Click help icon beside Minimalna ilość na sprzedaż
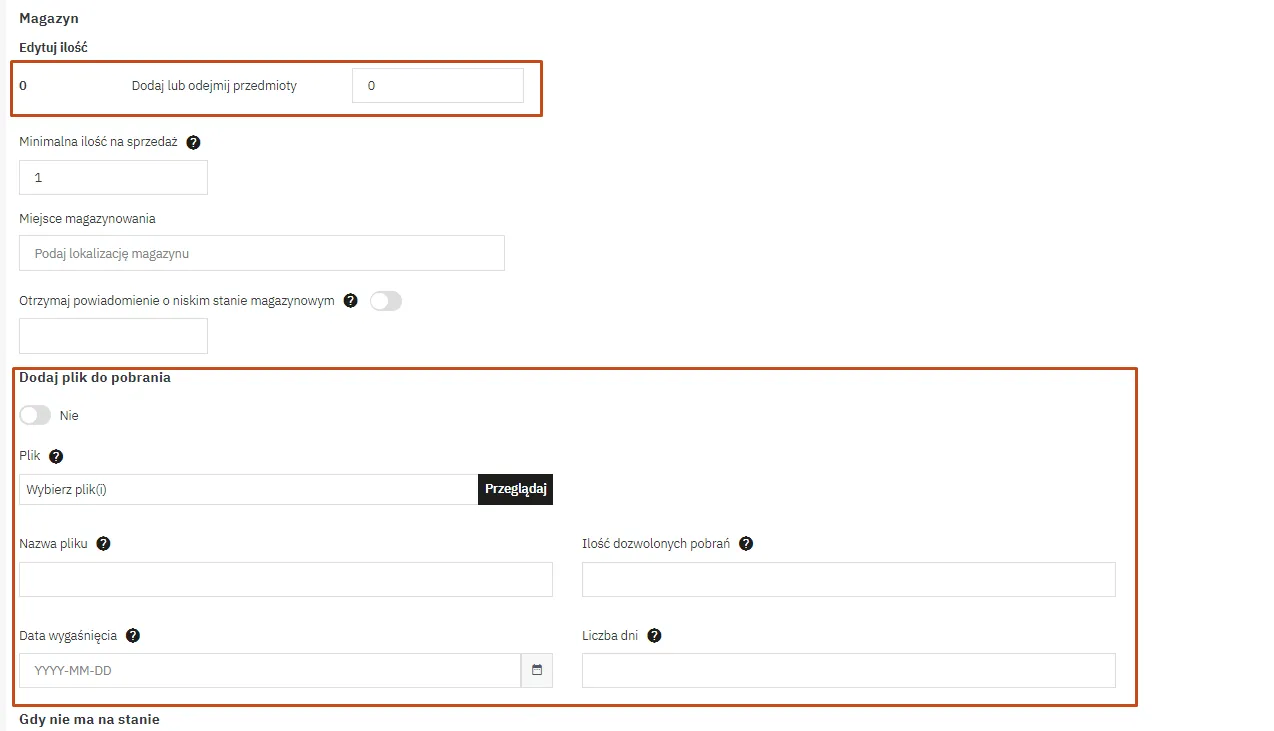 [193, 142]
